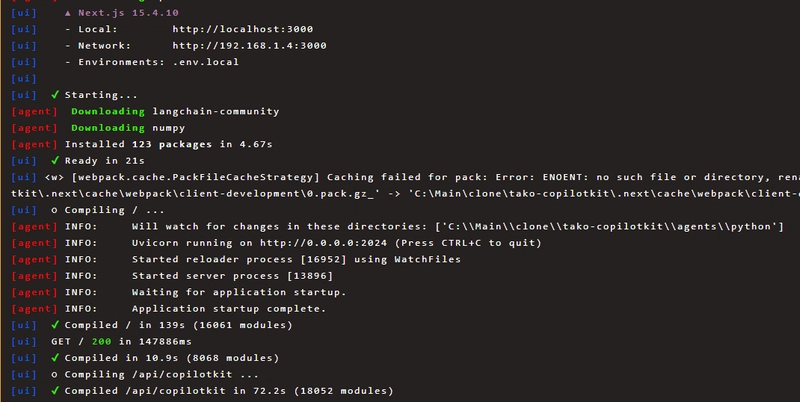The height and width of the screenshot is (402, 800).
Task: Click the green checkmark beside Starting...
Action: (x=54, y=95)
